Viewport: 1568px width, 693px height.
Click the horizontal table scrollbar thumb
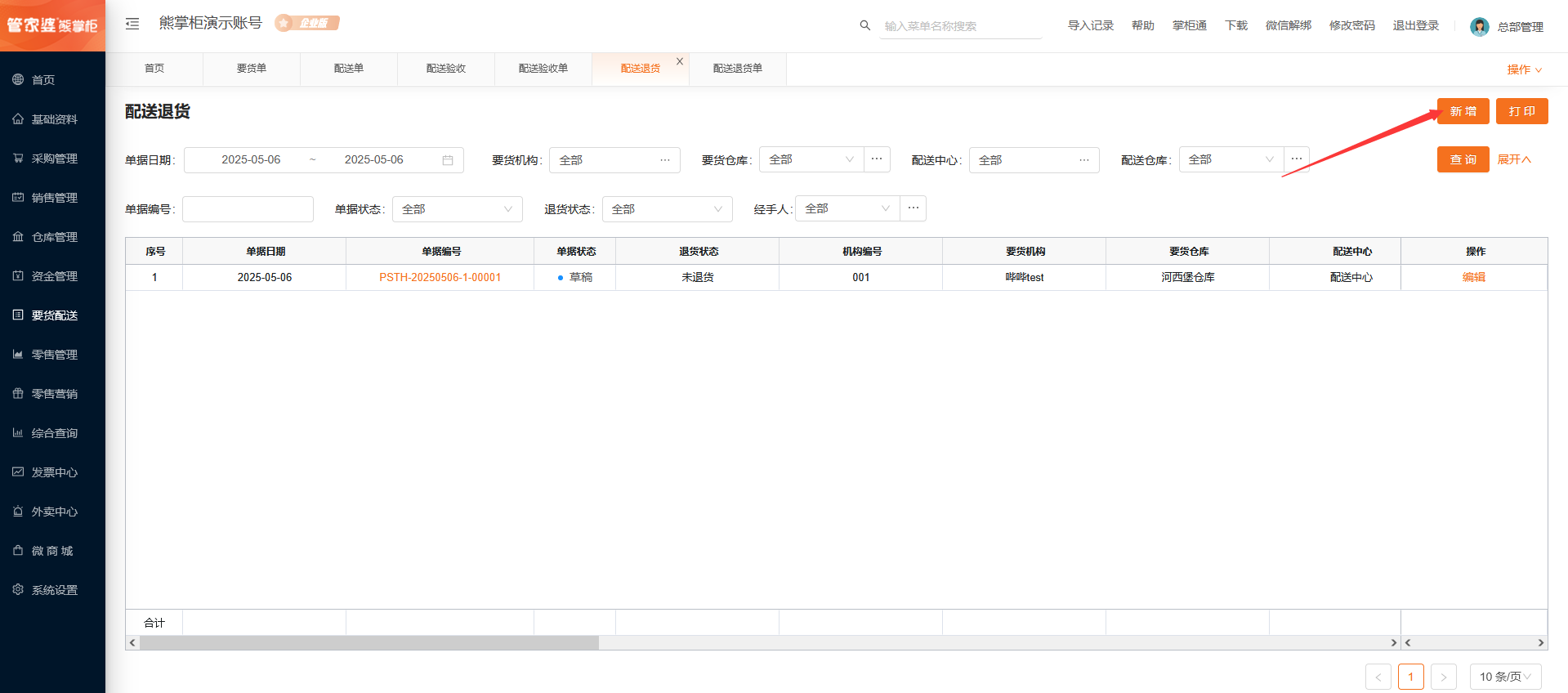(x=369, y=643)
